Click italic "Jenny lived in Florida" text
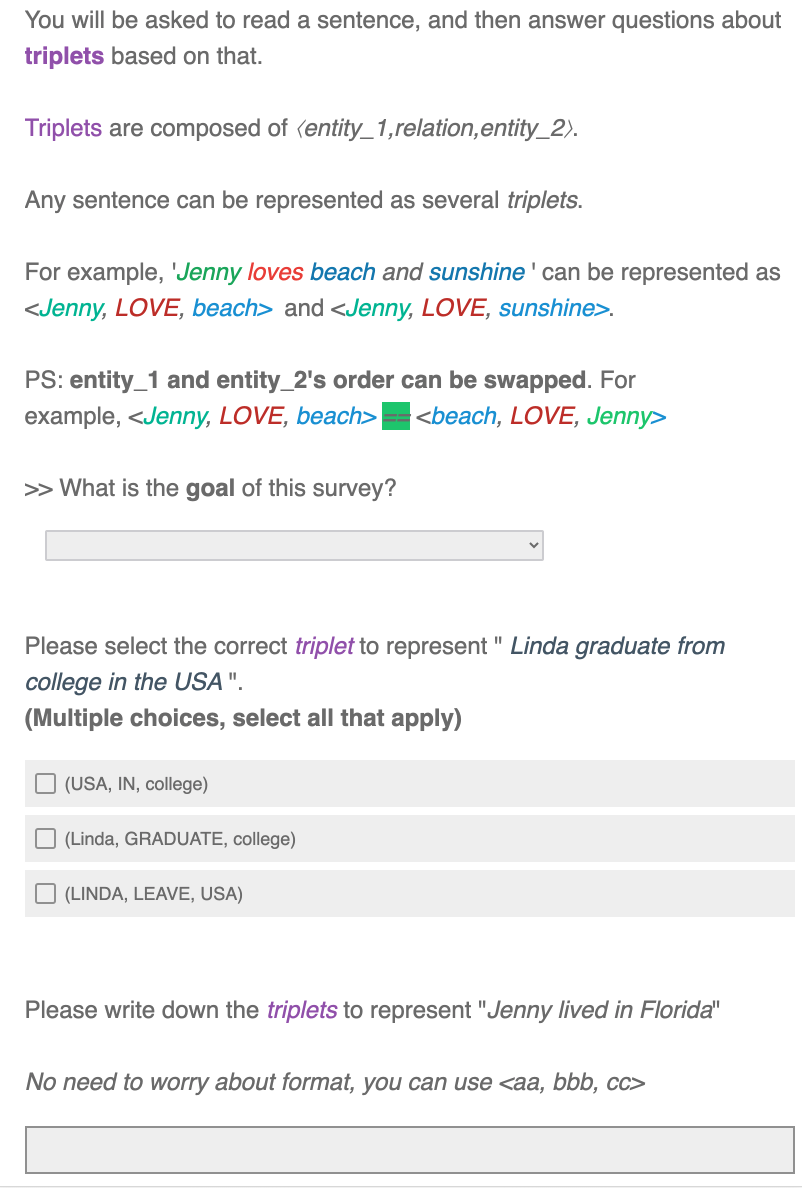This screenshot has height=1188, width=802. click(x=599, y=1010)
